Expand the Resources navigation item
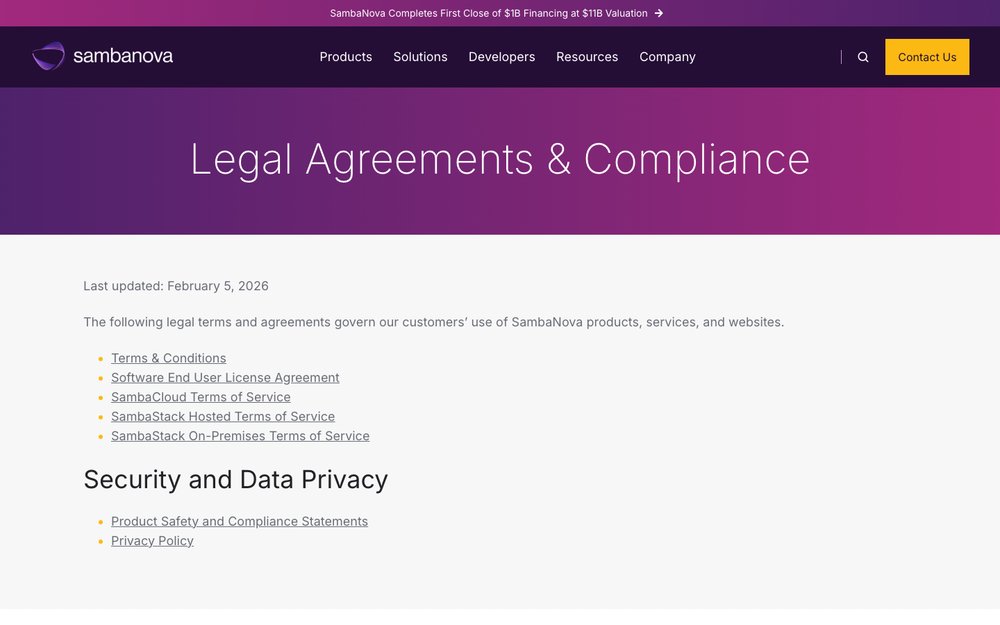This screenshot has height=625, width=1000. [587, 57]
